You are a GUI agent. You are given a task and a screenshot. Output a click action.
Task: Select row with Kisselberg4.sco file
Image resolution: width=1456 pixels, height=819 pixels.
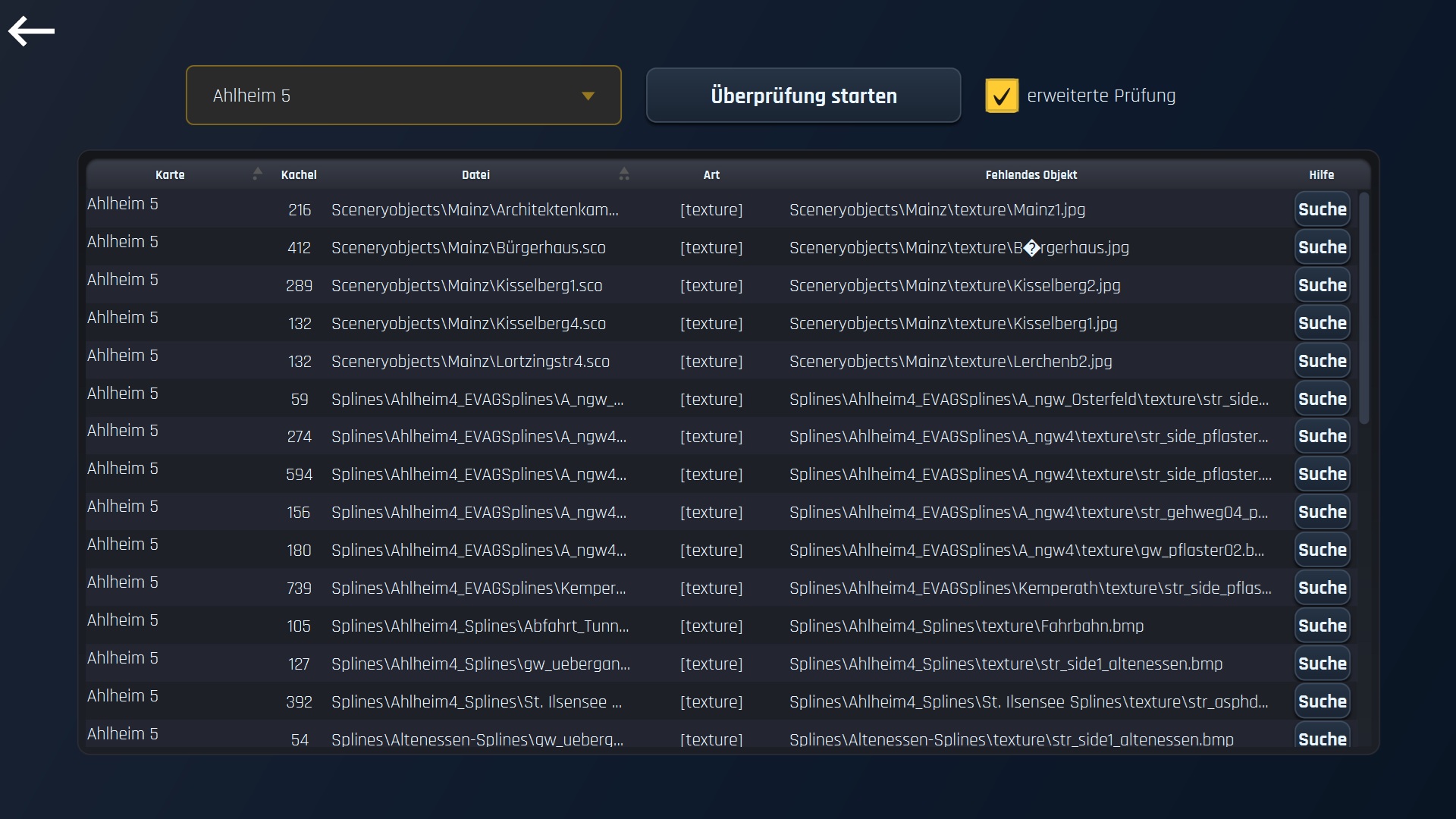point(468,324)
